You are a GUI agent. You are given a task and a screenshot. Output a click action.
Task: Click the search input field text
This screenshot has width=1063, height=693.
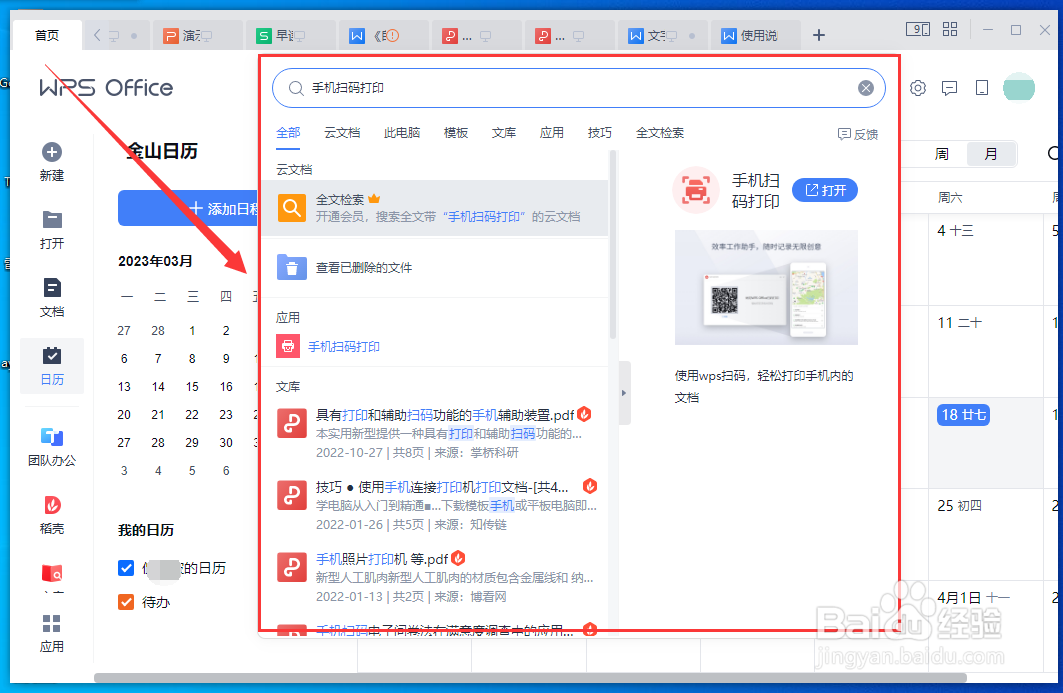(x=348, y=88)
